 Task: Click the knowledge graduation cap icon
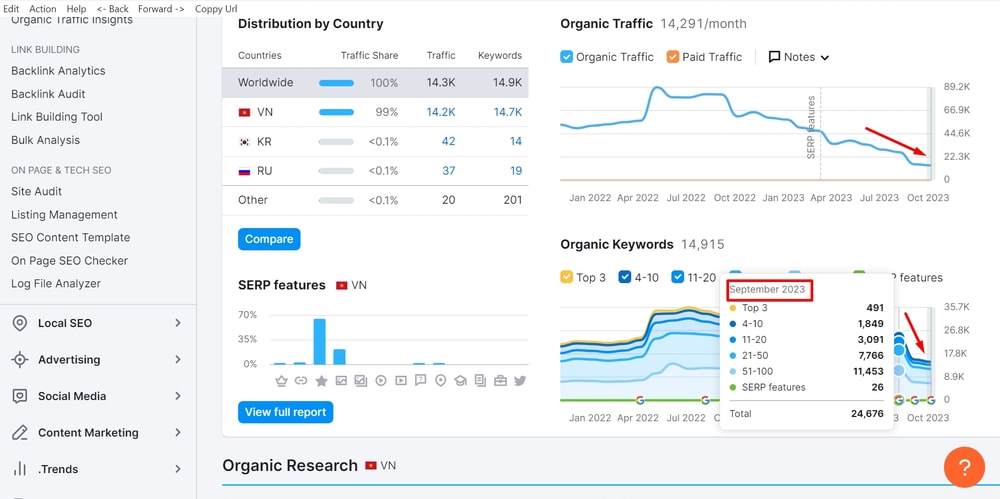point(460,381)
